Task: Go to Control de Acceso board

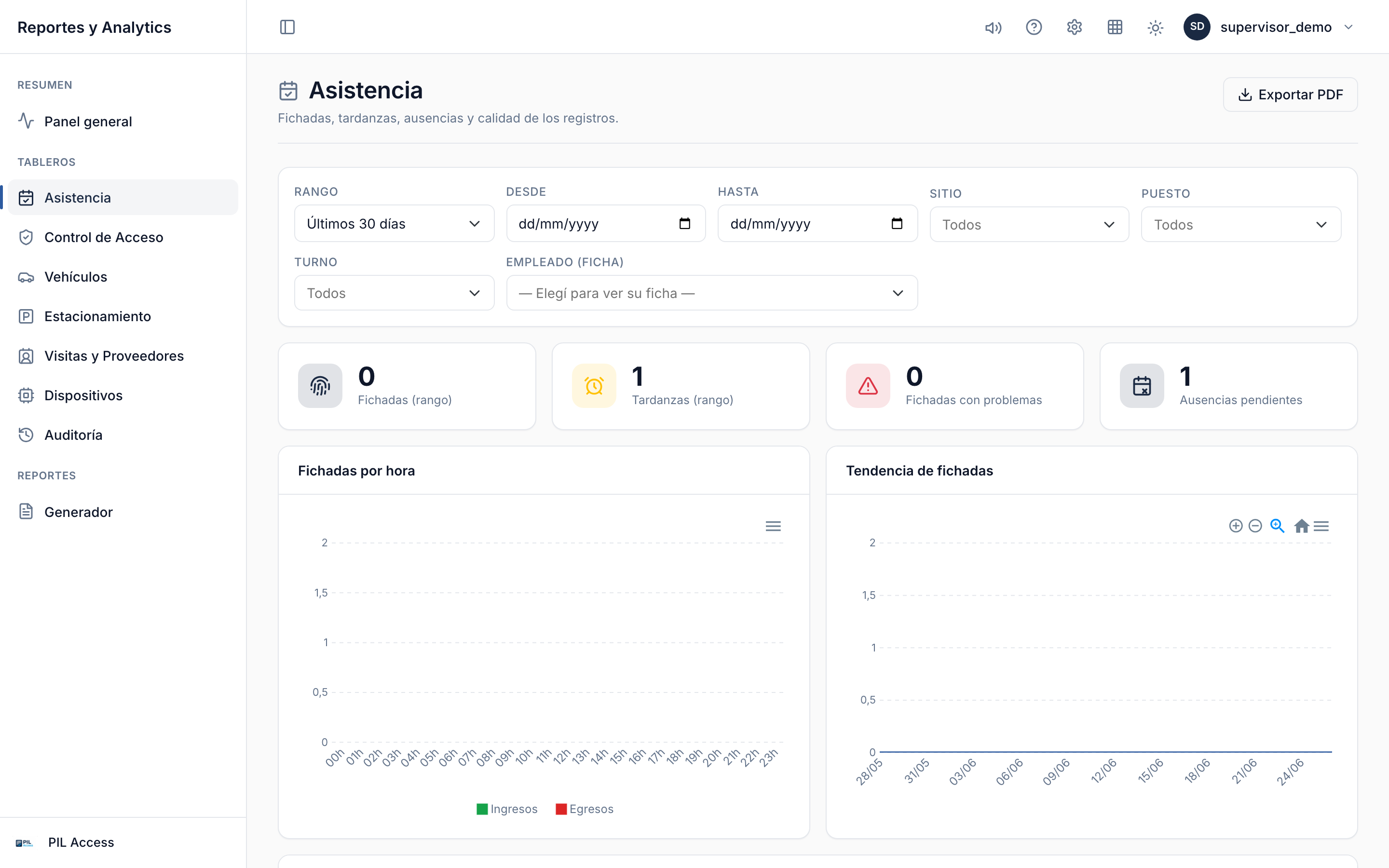Action: point(123,237)
